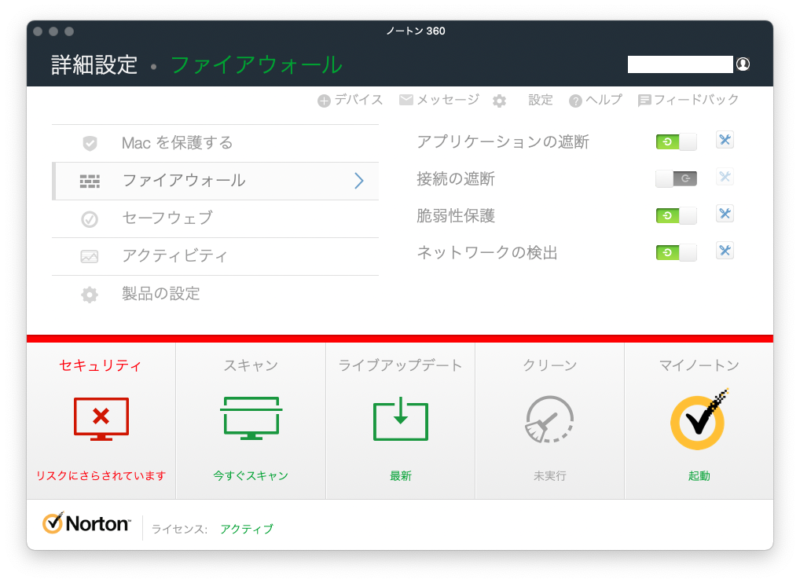Click 今すぐスキャン to start a scan
Screen dimensions: 800x583
pyautogui.click(x=249, y=476)
